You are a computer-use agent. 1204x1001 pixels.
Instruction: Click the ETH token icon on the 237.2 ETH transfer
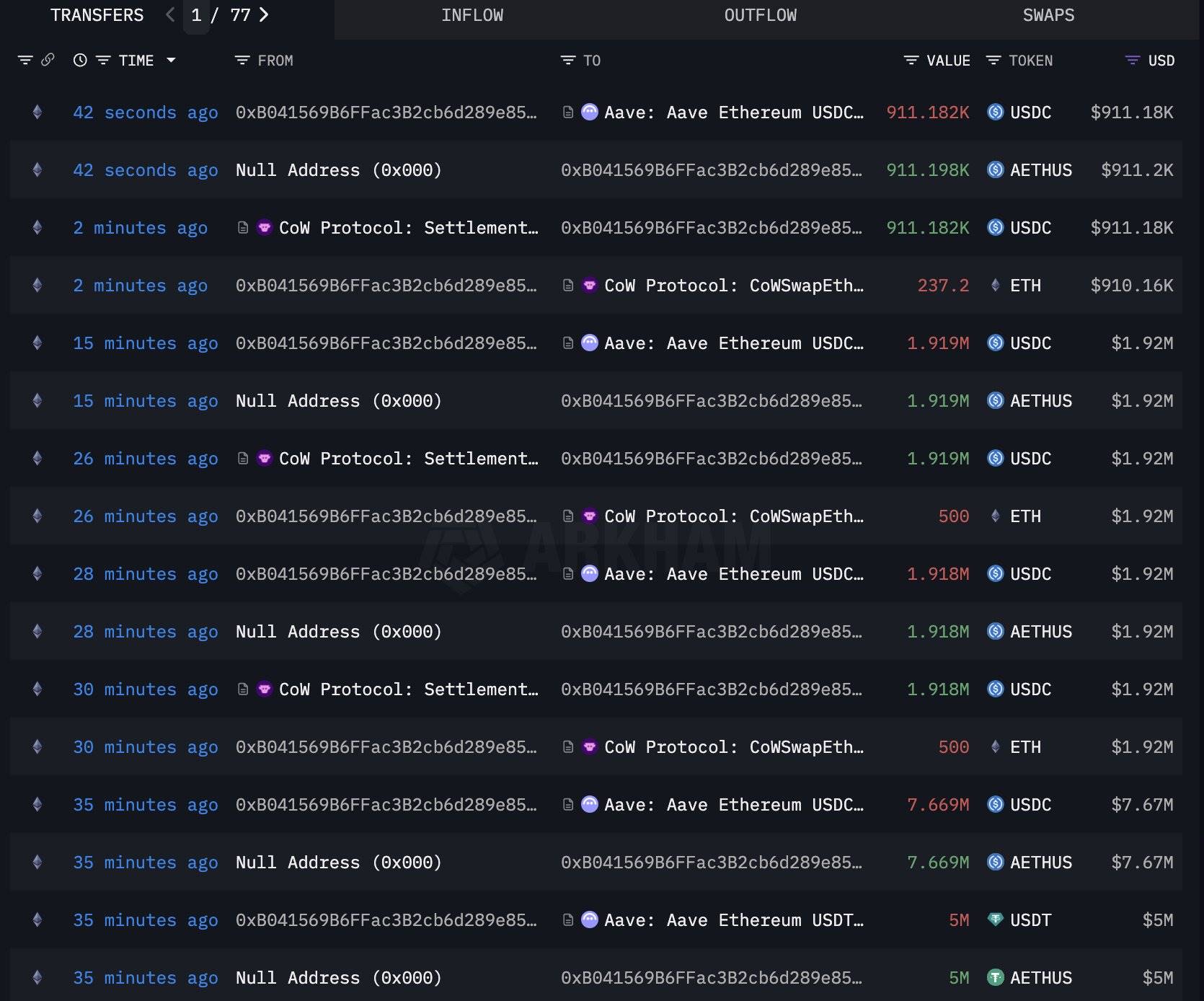(x=997, y=285)
